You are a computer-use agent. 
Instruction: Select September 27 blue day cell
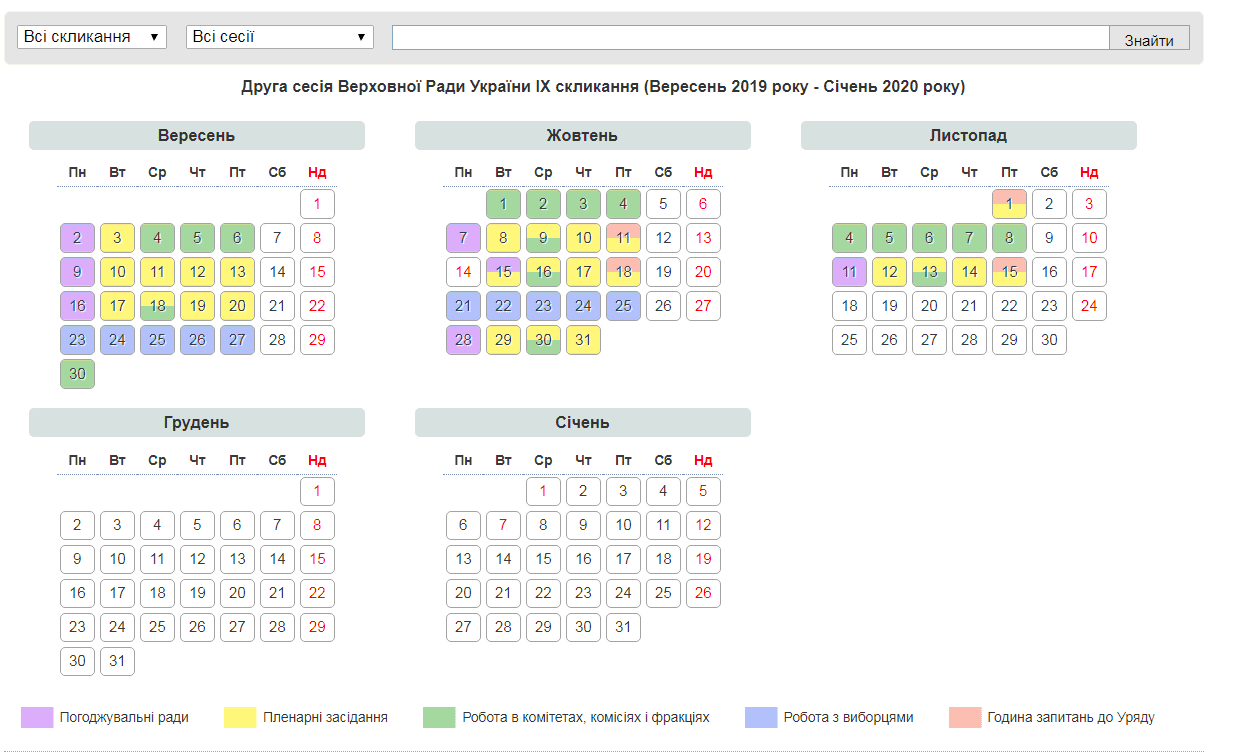point(237,340)
